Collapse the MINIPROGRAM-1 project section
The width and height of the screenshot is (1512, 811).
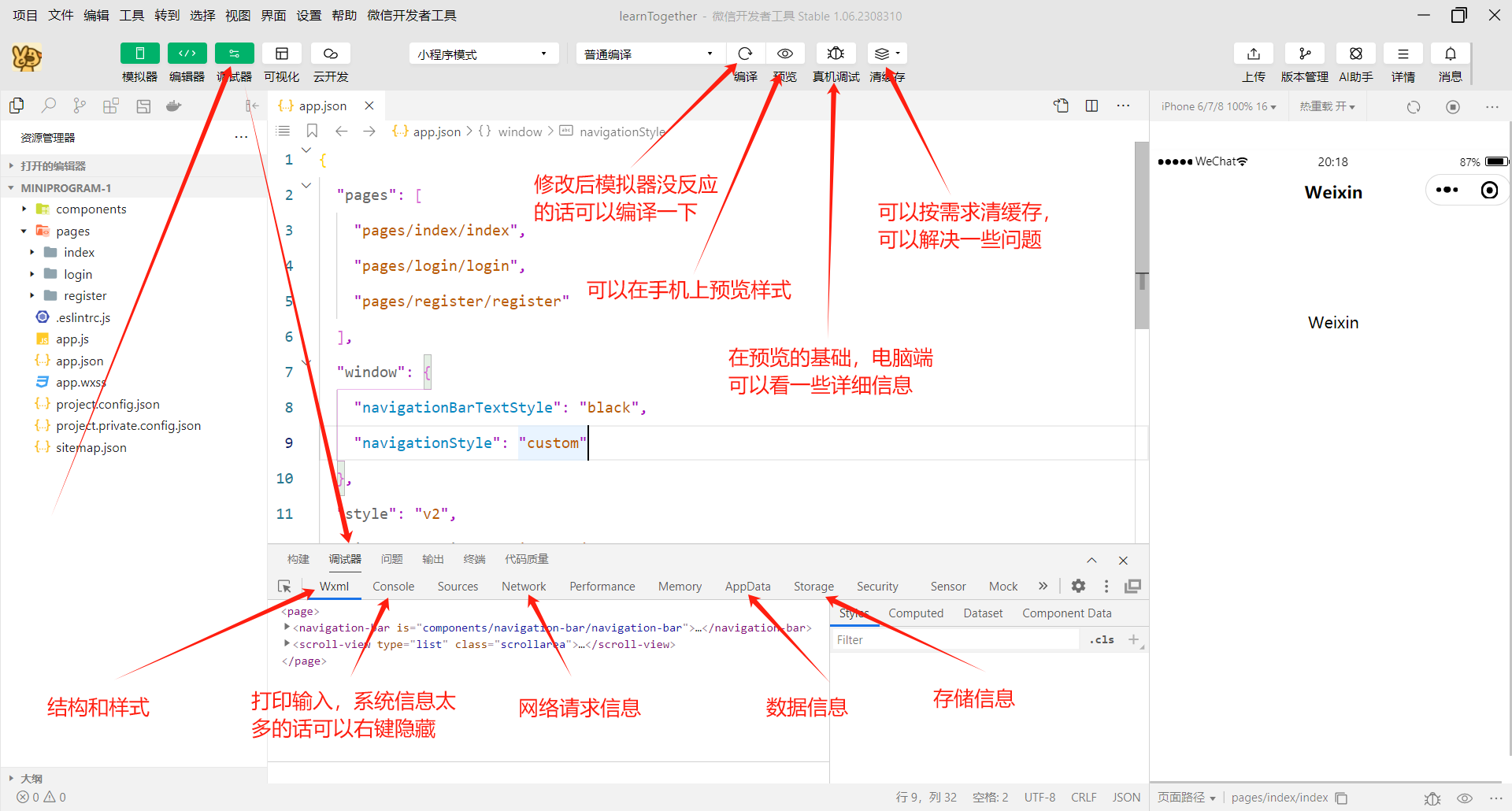point(65,187)
